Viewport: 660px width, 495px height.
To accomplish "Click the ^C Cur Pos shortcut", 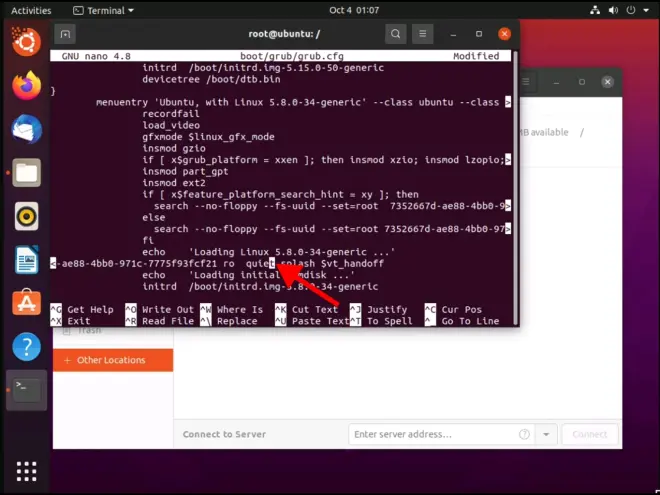I will pos(453,309).
